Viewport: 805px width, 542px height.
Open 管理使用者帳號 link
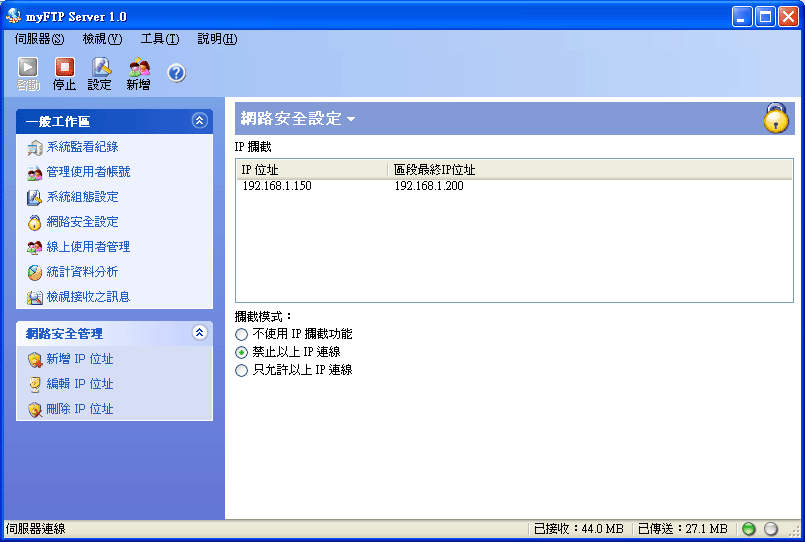point(88,172)
